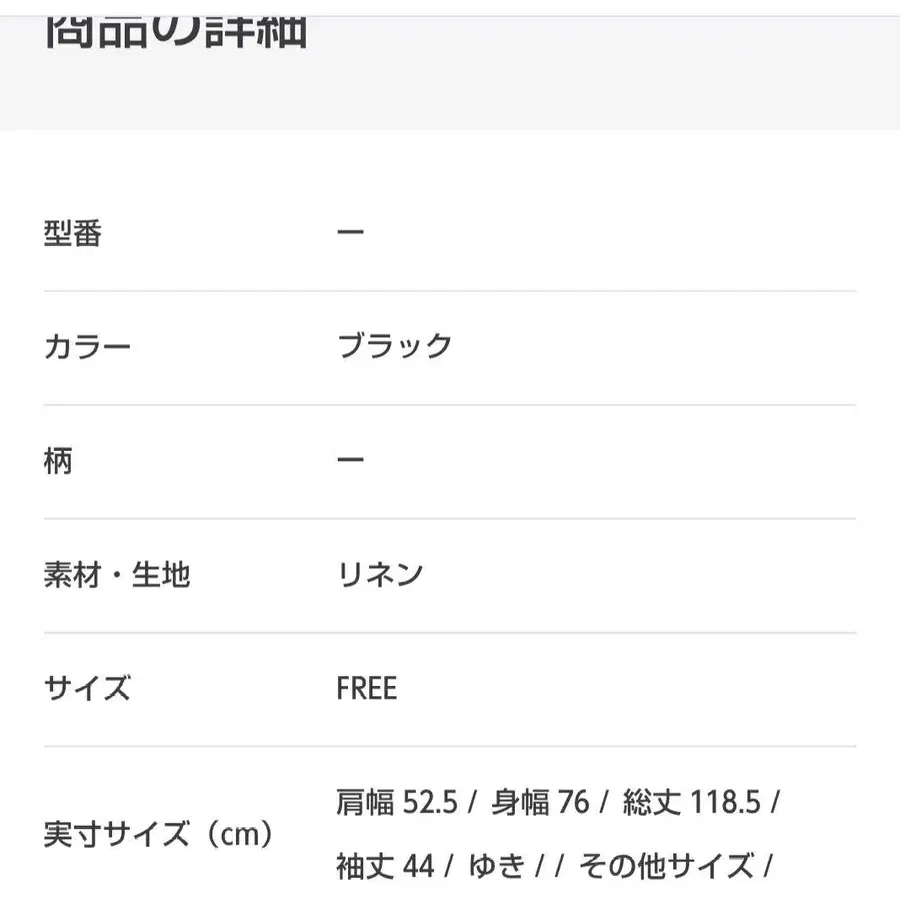Select the 素材・生地 label
The image size is (900, 900).
coord(117,575)
